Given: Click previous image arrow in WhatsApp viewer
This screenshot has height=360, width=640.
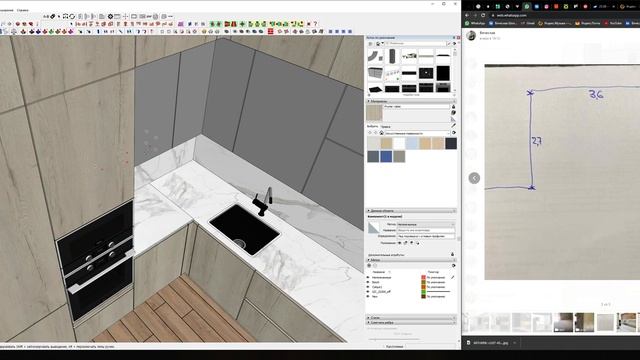Looking at the screenshot, I should tap(474, 178).
